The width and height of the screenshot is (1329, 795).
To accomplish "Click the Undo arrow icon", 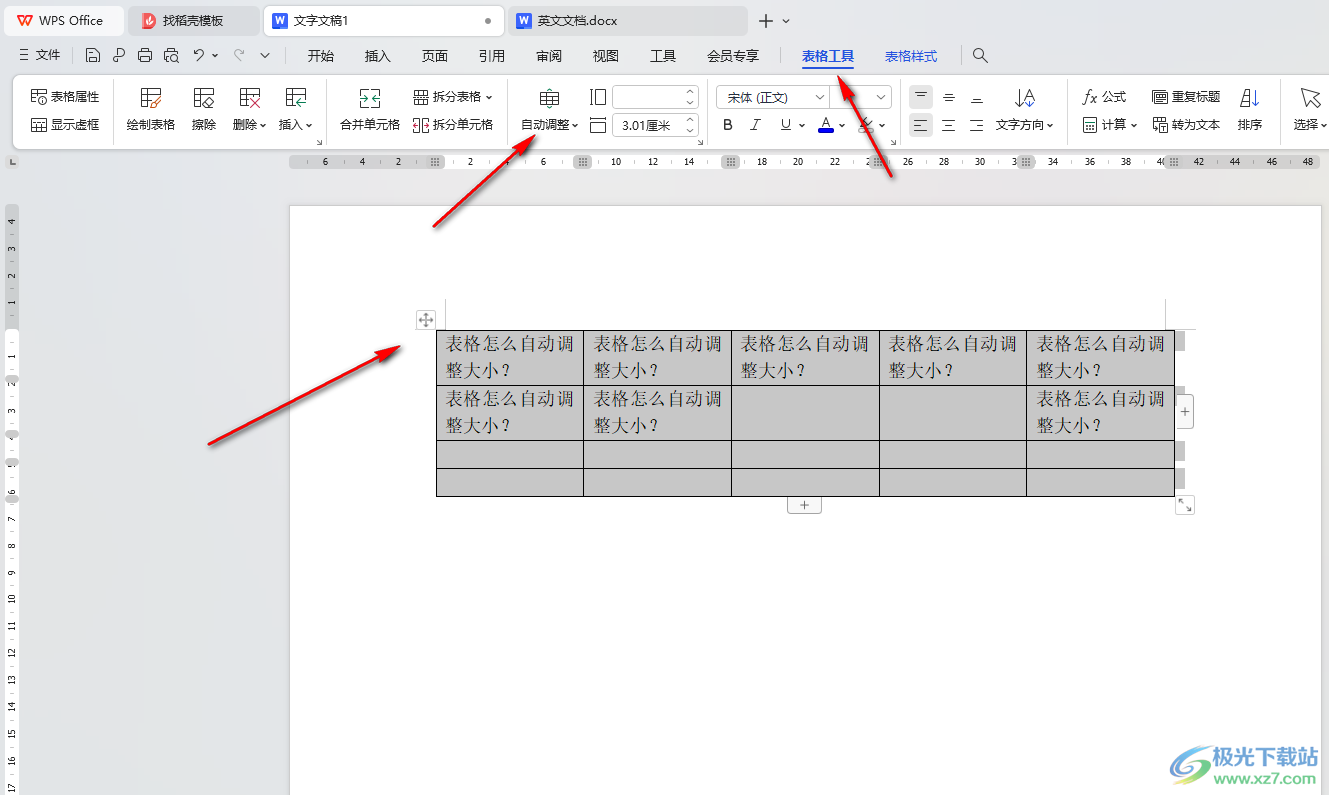I will 199,56.
